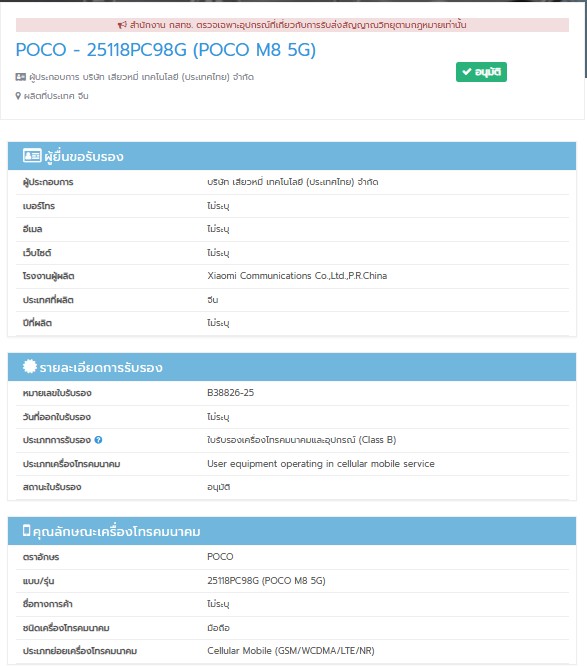Viewport: 587px width, 666px height.
Task: Click the โรงงานผู้ผลิต row label
Action: point(48,277)
